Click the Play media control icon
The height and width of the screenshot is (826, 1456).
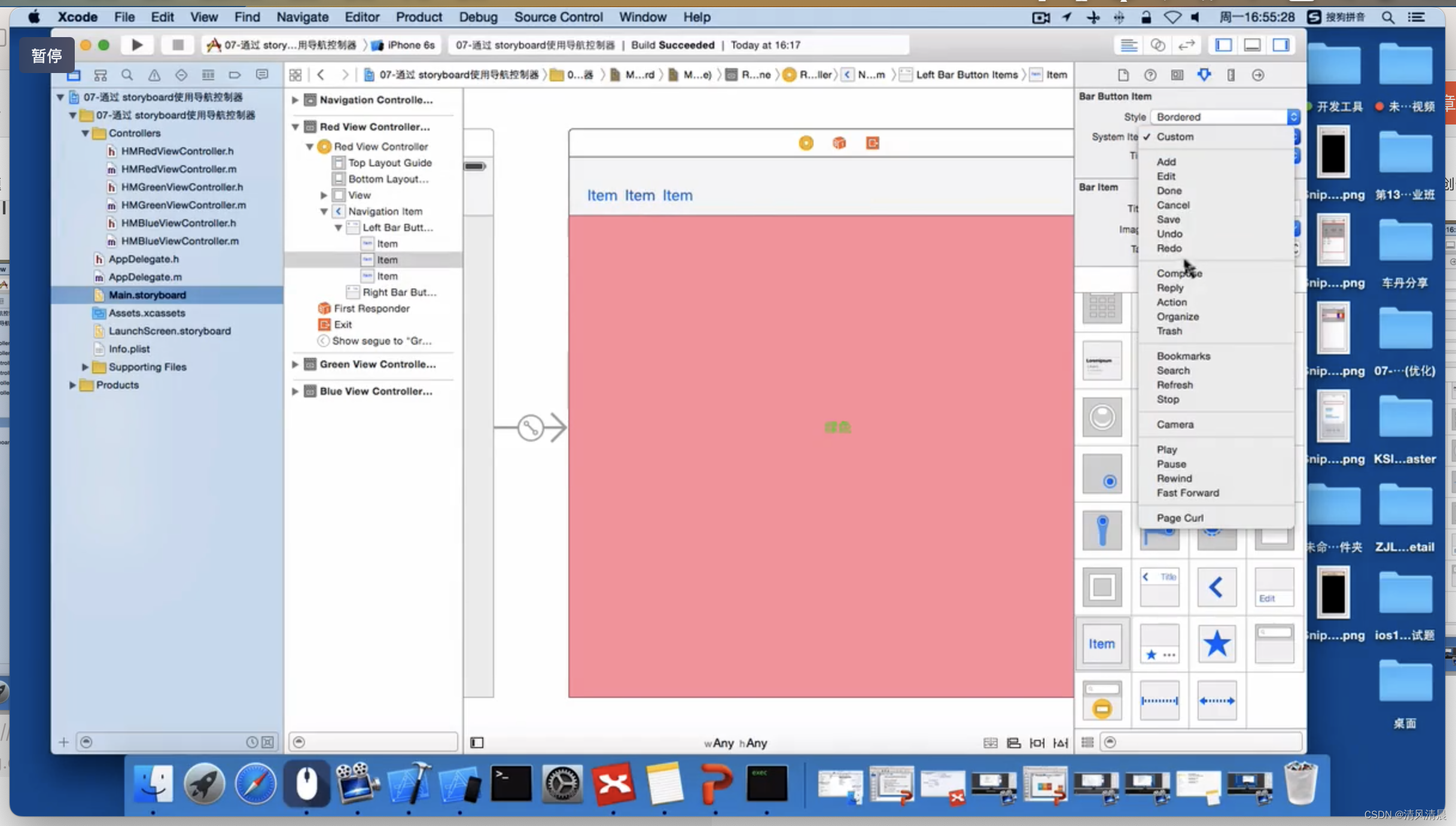(1167, 449)
